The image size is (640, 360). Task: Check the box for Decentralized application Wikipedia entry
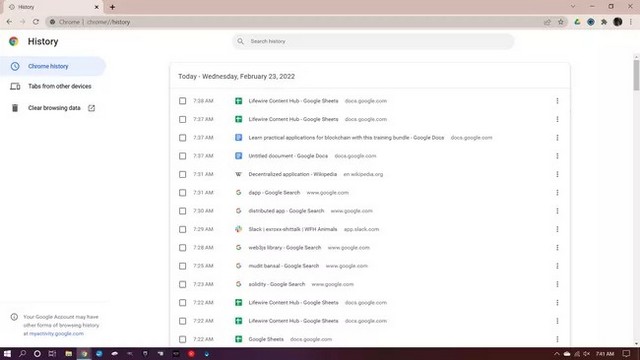click(x=182, y=174)
